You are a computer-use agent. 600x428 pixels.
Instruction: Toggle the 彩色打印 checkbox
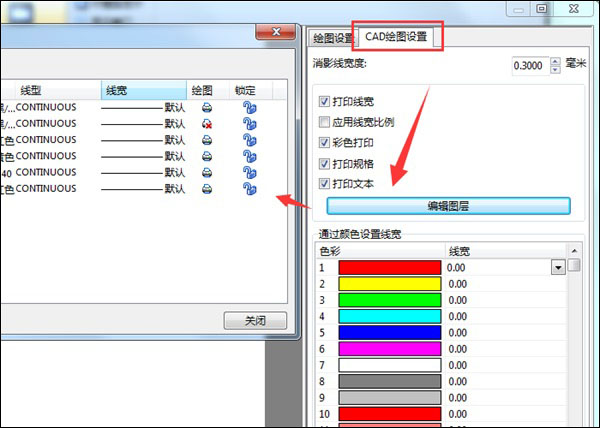click(x=324, y=143)
